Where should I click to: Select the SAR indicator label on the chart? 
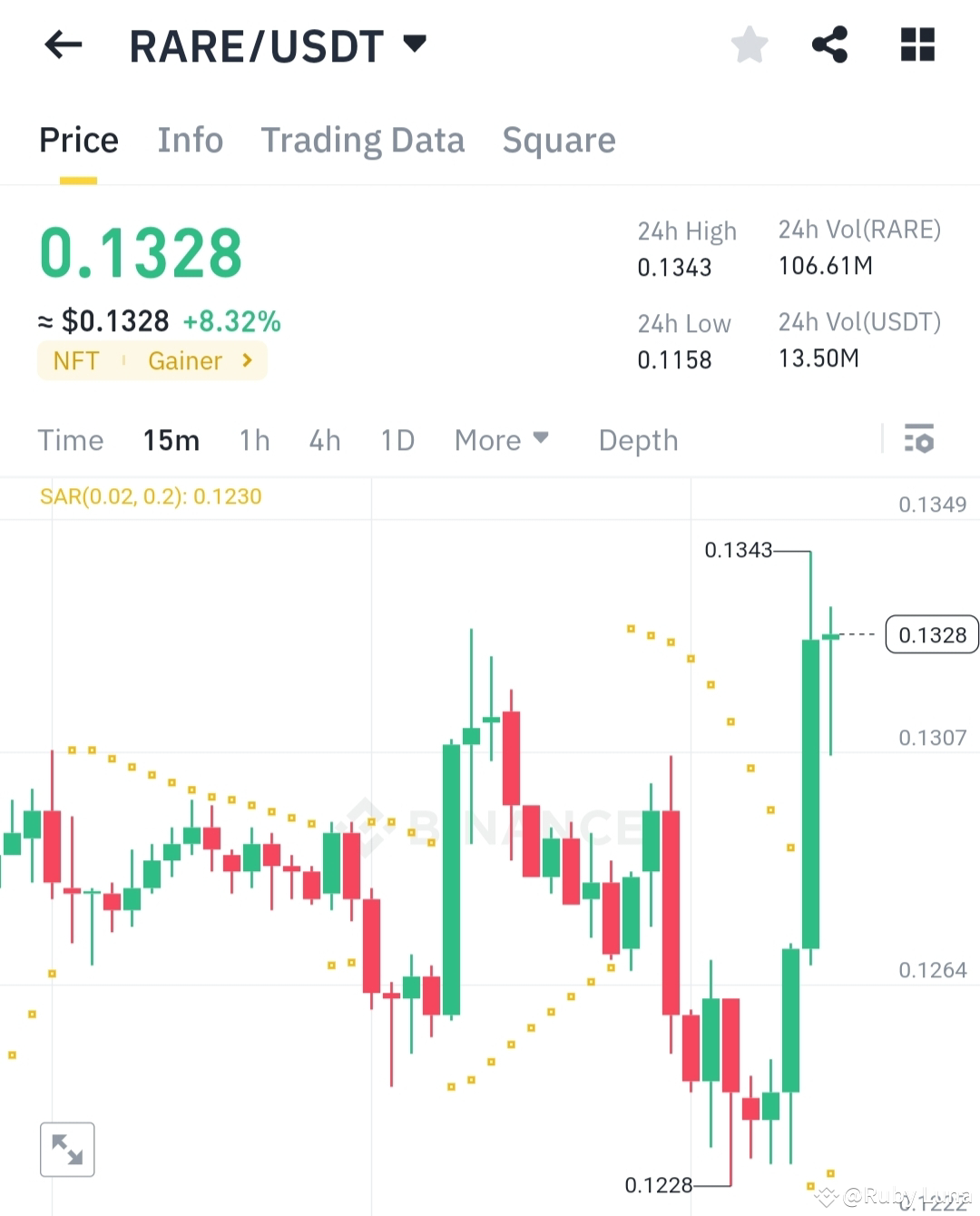(x=151, y=496)
